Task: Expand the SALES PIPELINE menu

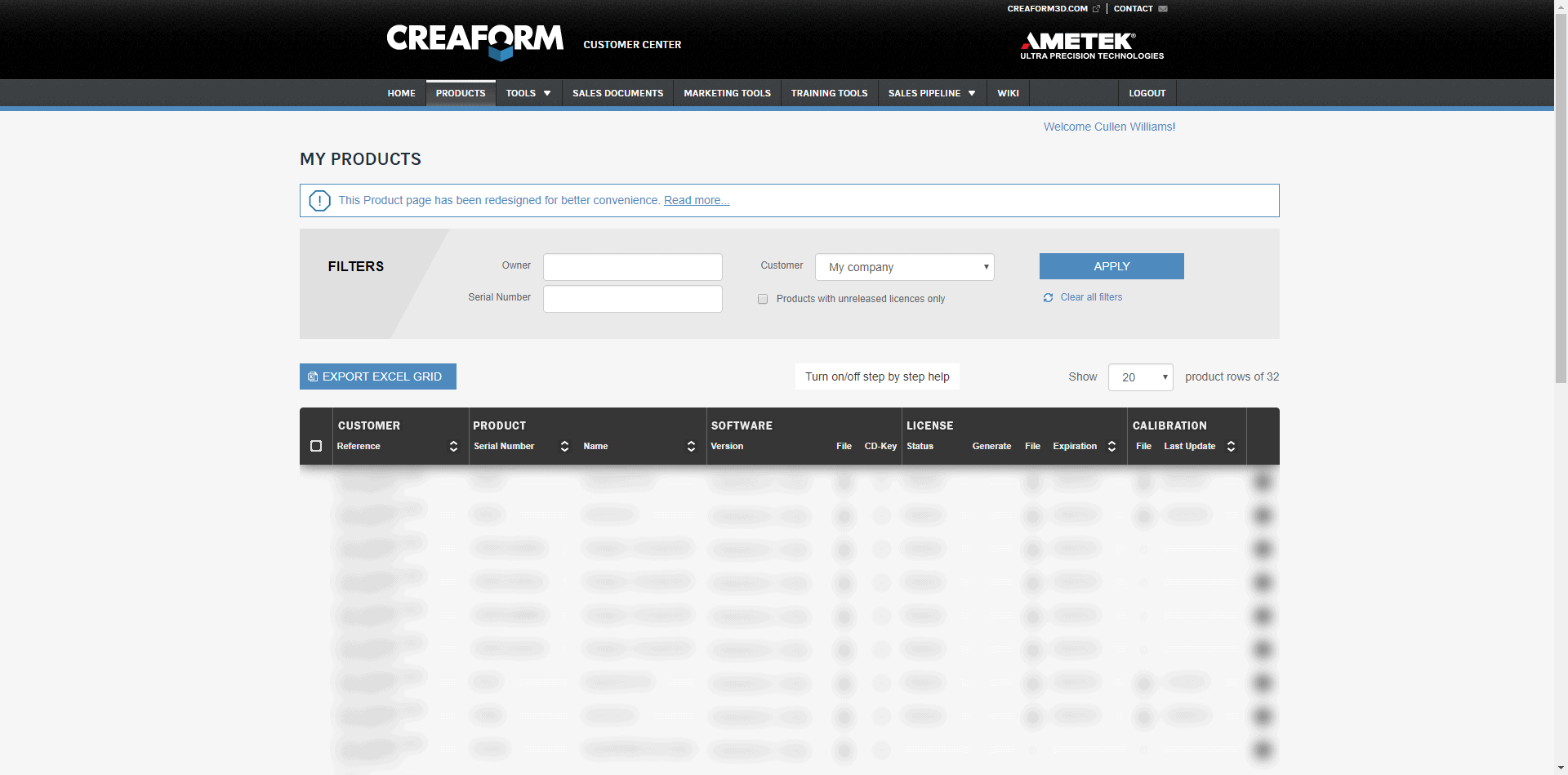Action: 932,93
